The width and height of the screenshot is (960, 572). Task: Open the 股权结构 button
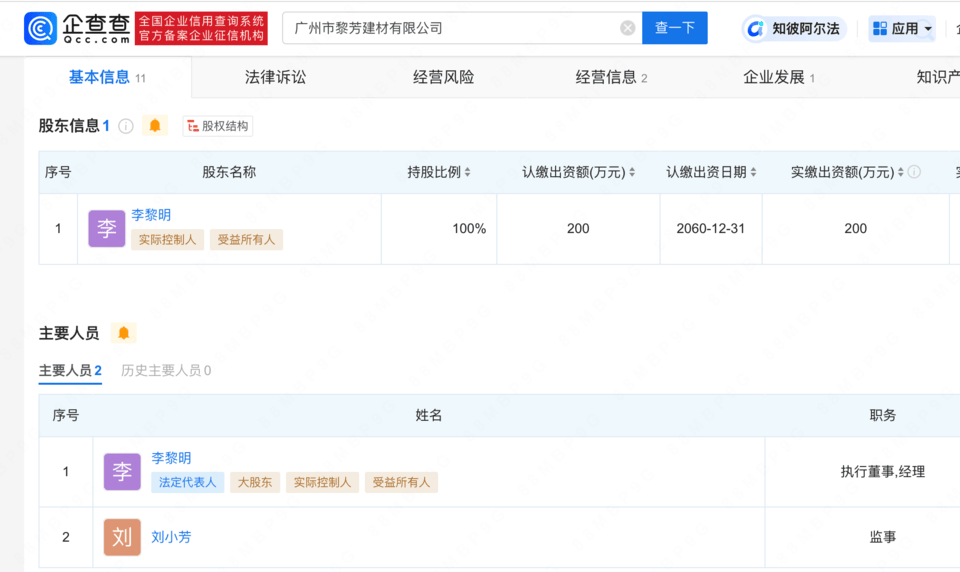pos(218,126)
